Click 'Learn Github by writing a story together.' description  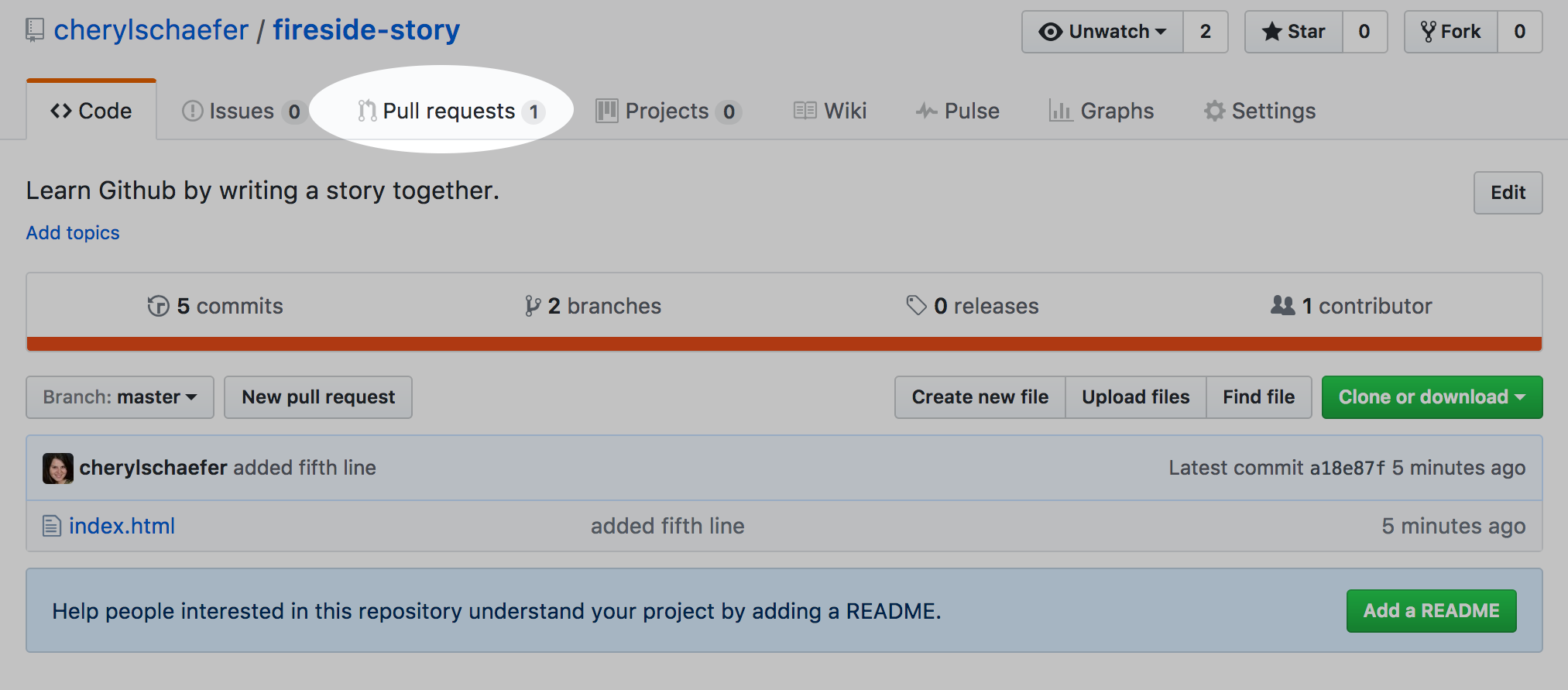pyautogui.click(x=263, y=191)
